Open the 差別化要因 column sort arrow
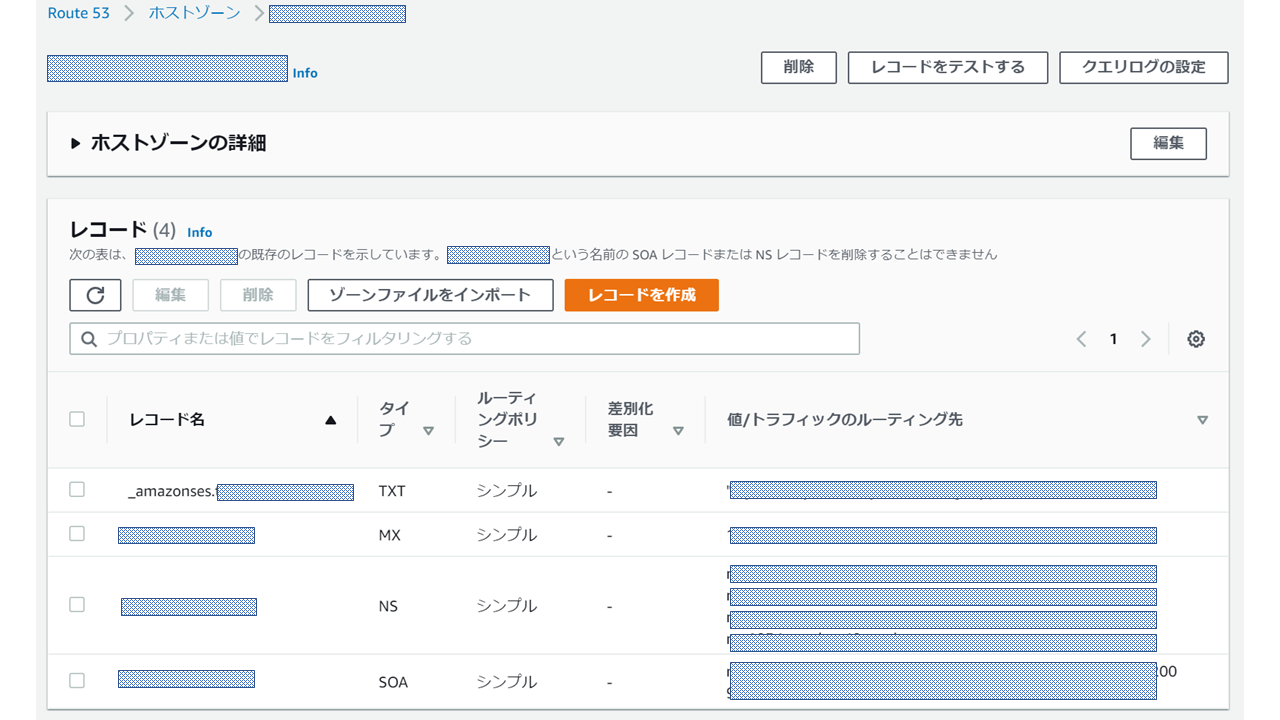Screen dimensions: 1280x720 [678, 431]
